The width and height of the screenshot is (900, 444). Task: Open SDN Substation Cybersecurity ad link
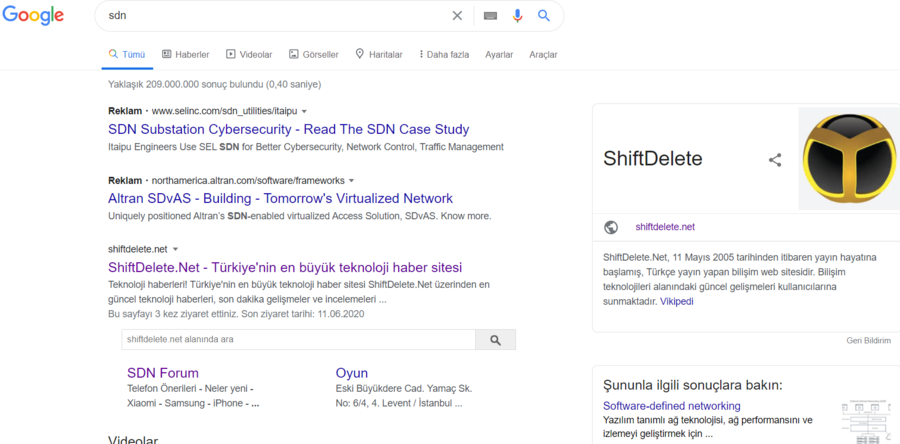point(288,129)
